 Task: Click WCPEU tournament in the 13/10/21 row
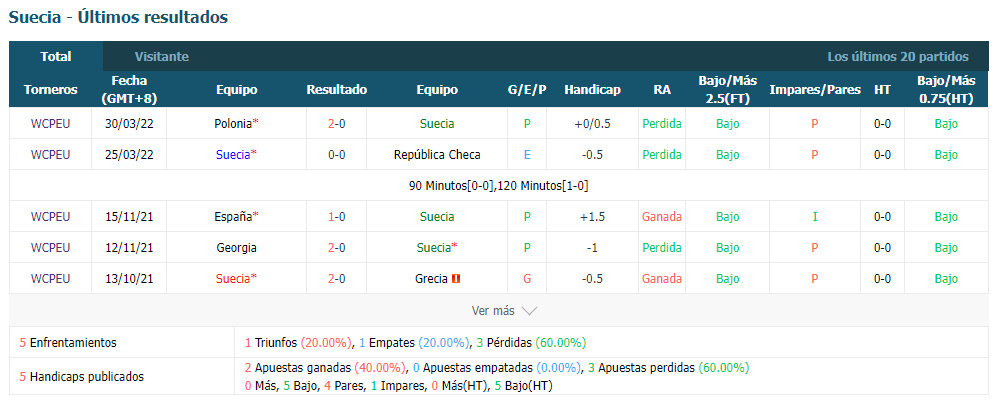(50, 279)
